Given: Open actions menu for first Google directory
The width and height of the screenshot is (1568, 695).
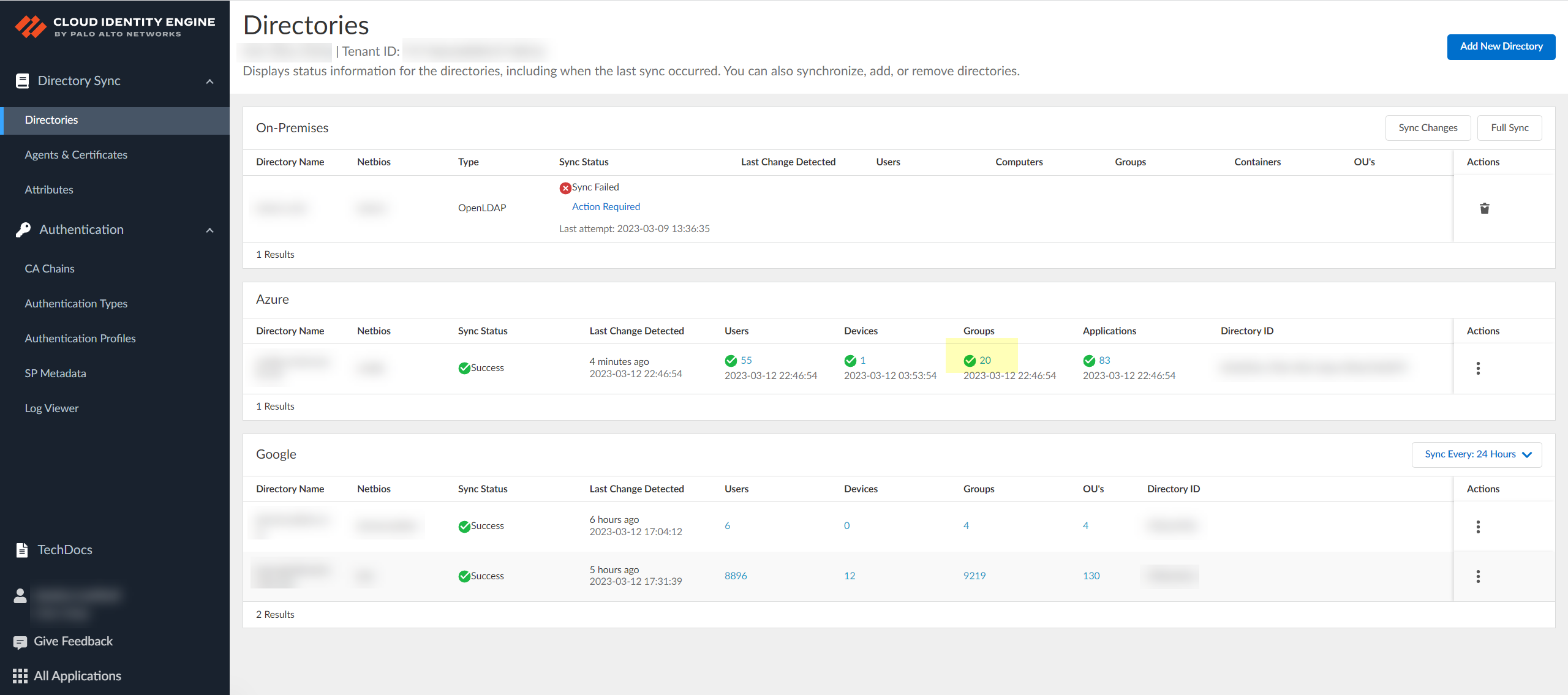Looking at the screenshot, I should point(1478,527).
